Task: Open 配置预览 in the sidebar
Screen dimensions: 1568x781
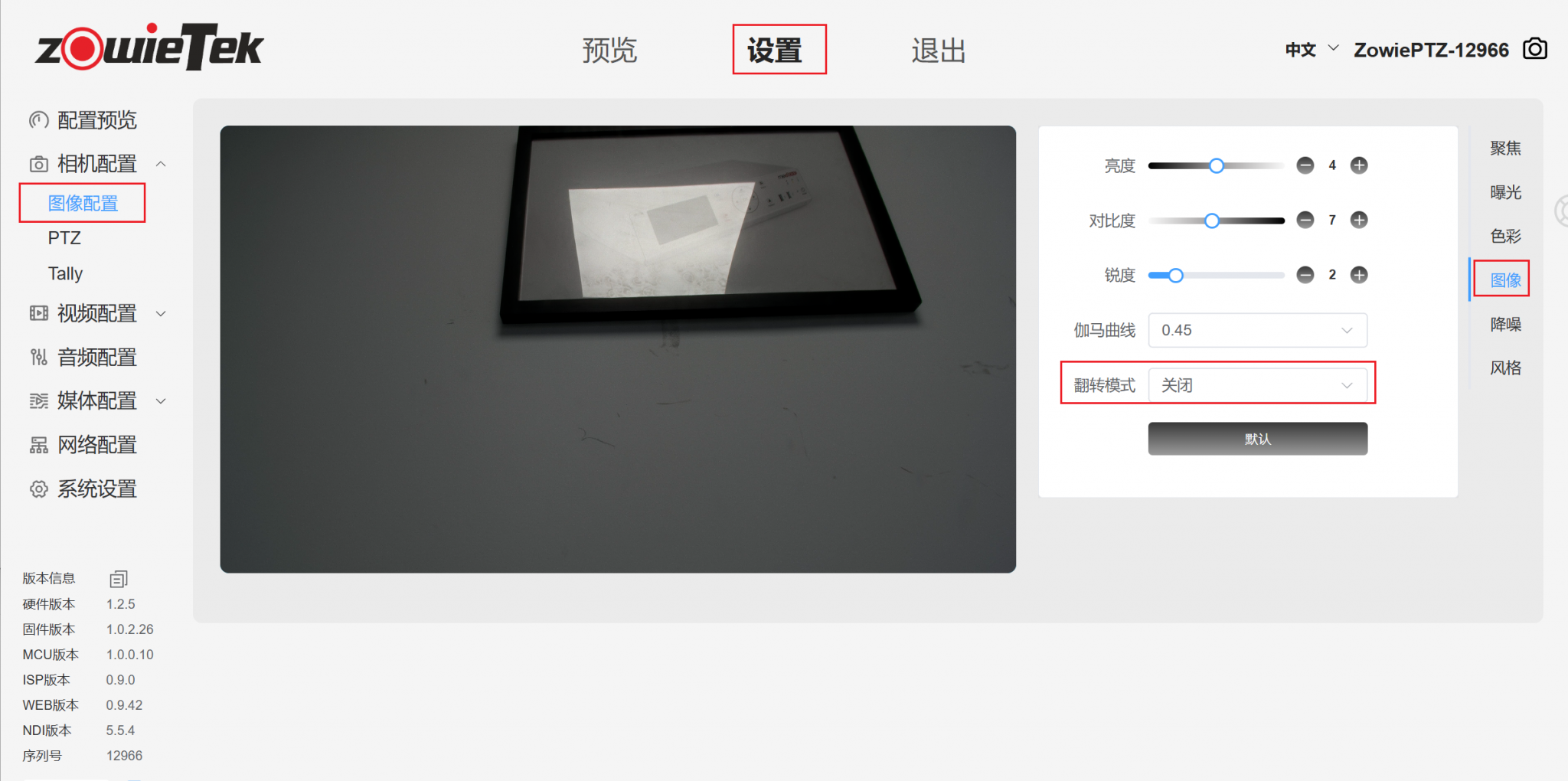Action: [83, 120]
